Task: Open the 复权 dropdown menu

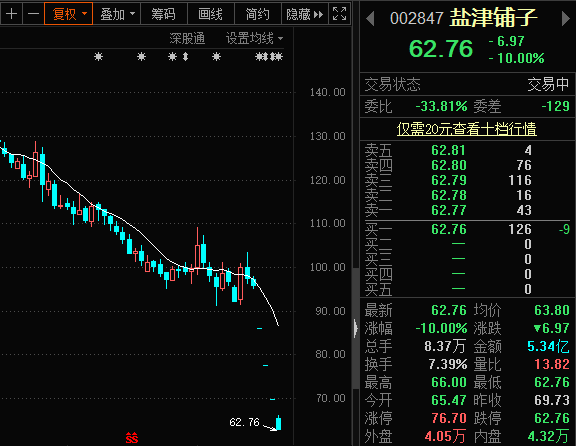Action: [68, 14]
